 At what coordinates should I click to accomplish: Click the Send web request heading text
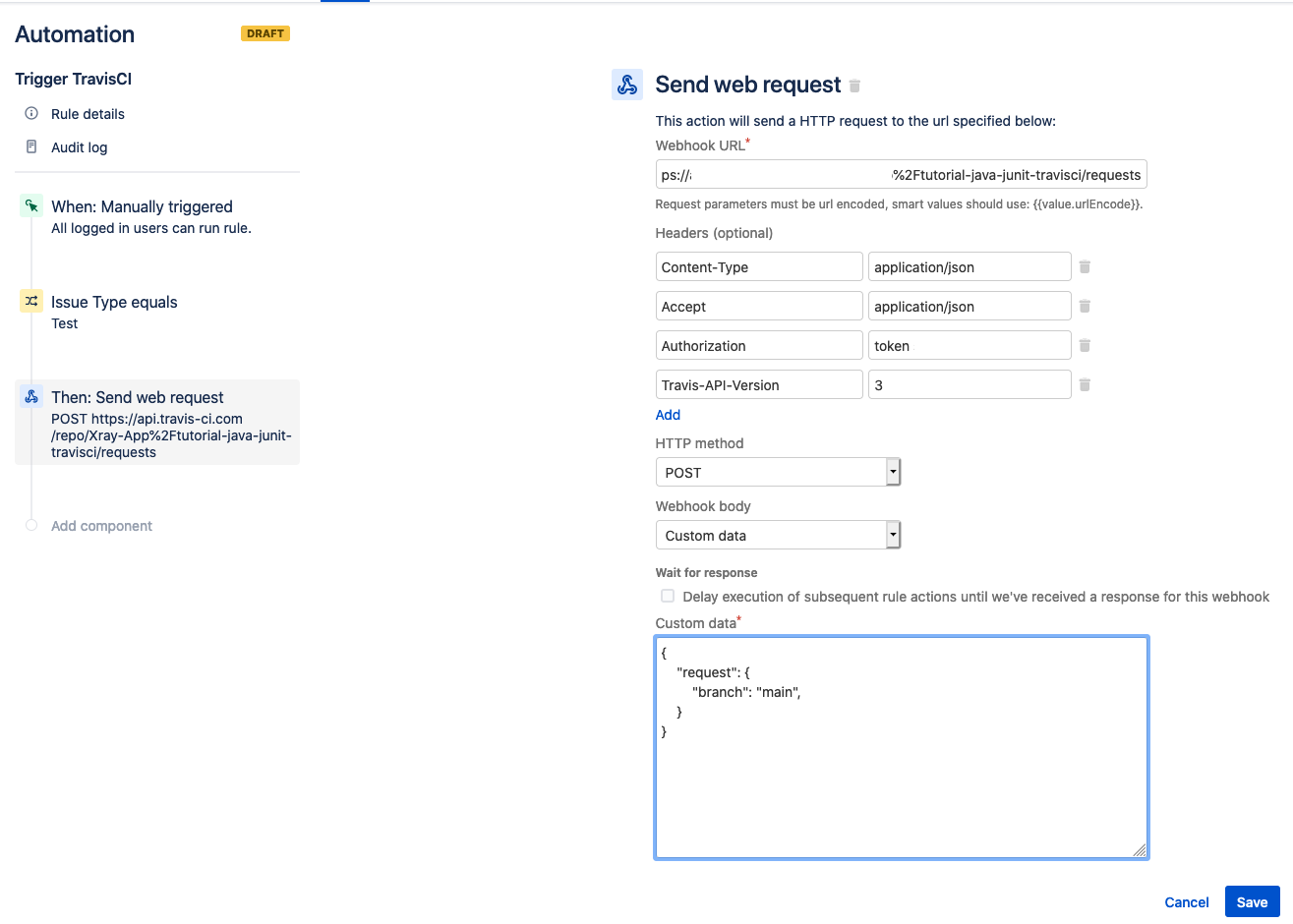click(748, 85)
